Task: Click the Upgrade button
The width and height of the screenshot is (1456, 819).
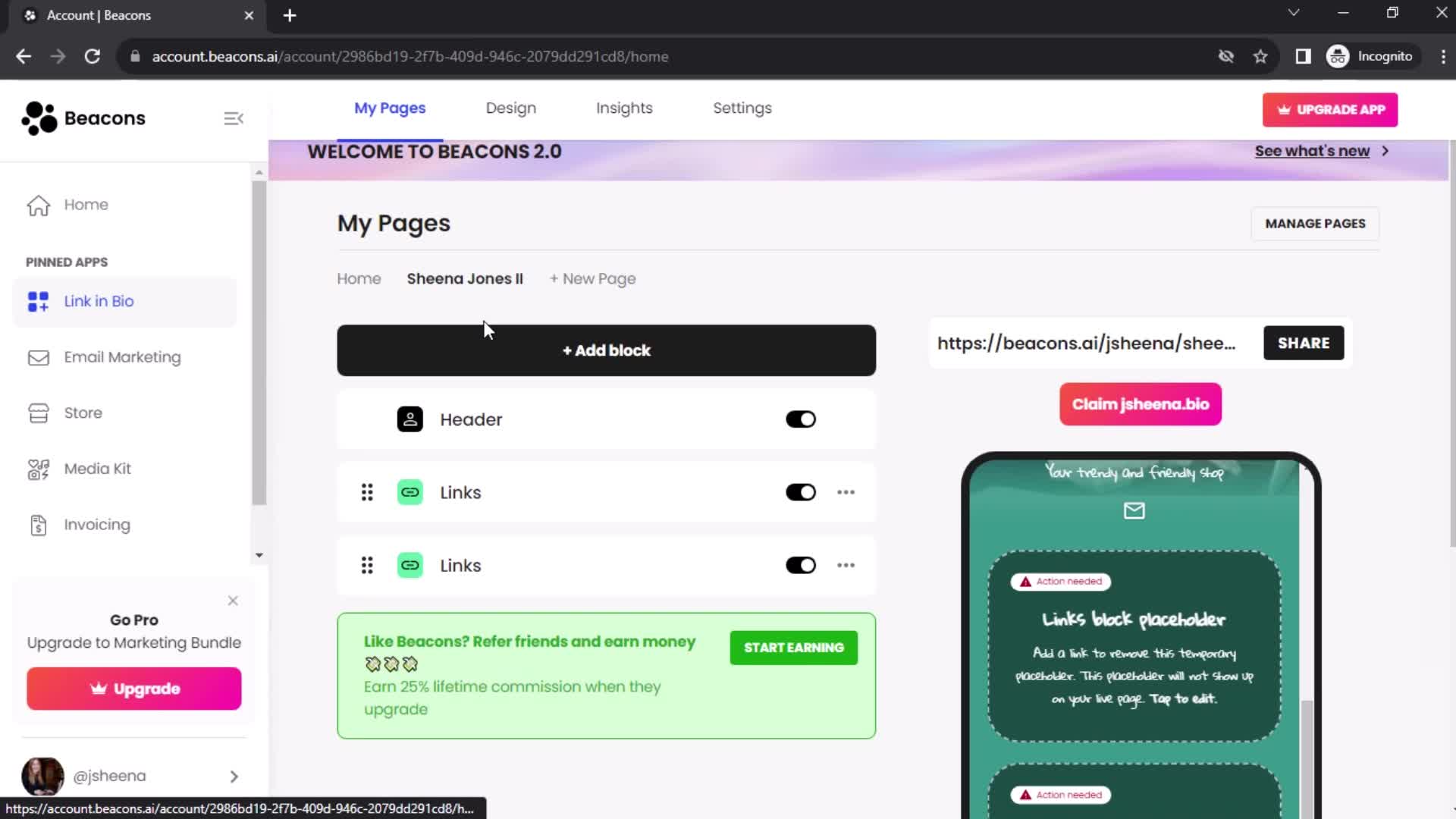Action: coord(134,689)
